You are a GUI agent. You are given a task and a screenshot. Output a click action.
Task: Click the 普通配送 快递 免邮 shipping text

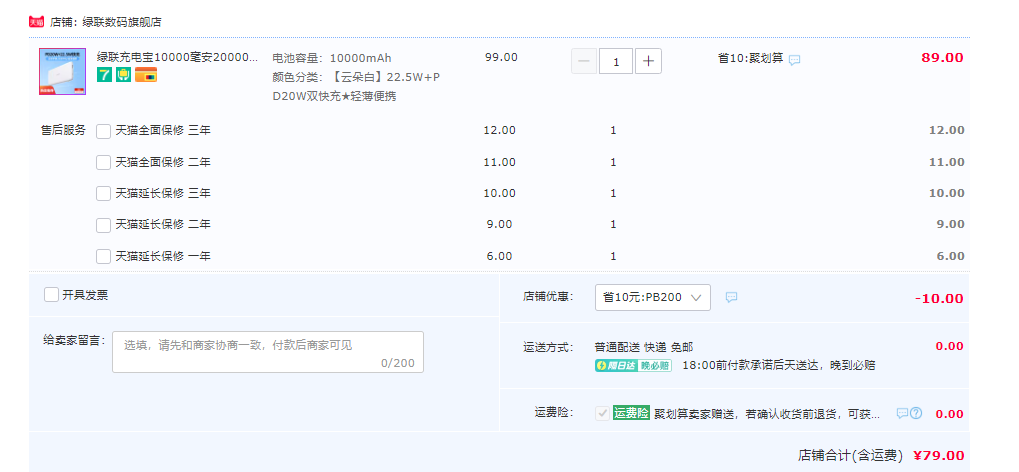point(644,347)
